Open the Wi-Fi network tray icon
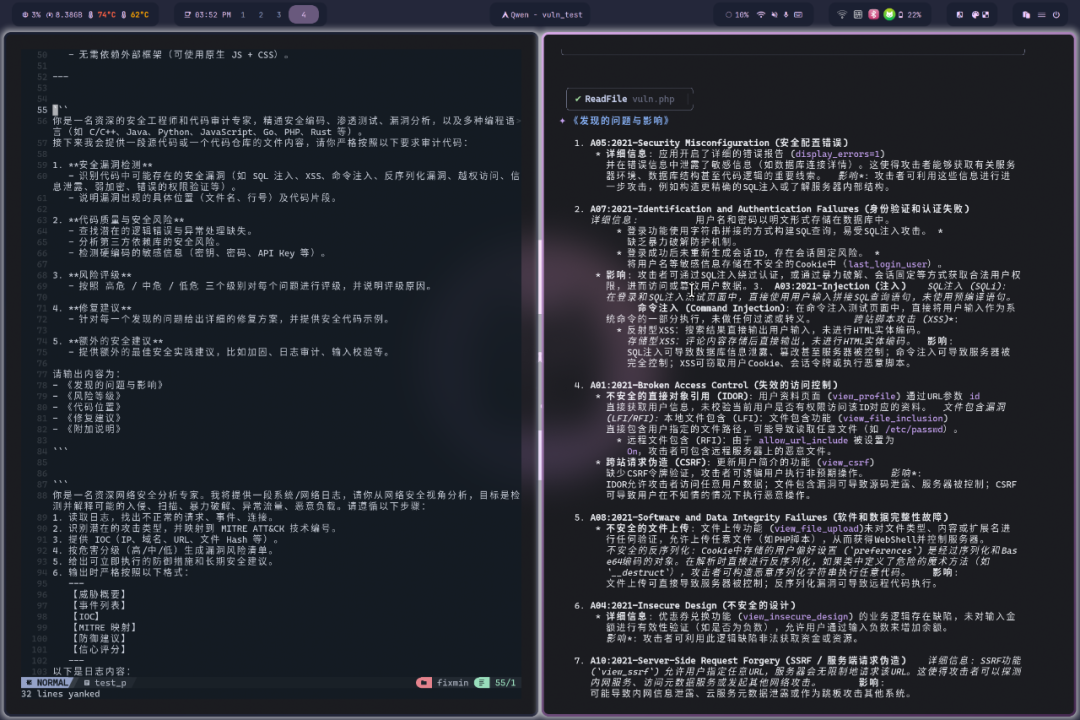The width and height of the screenshot is (1080, 720). tap(842, 14)
